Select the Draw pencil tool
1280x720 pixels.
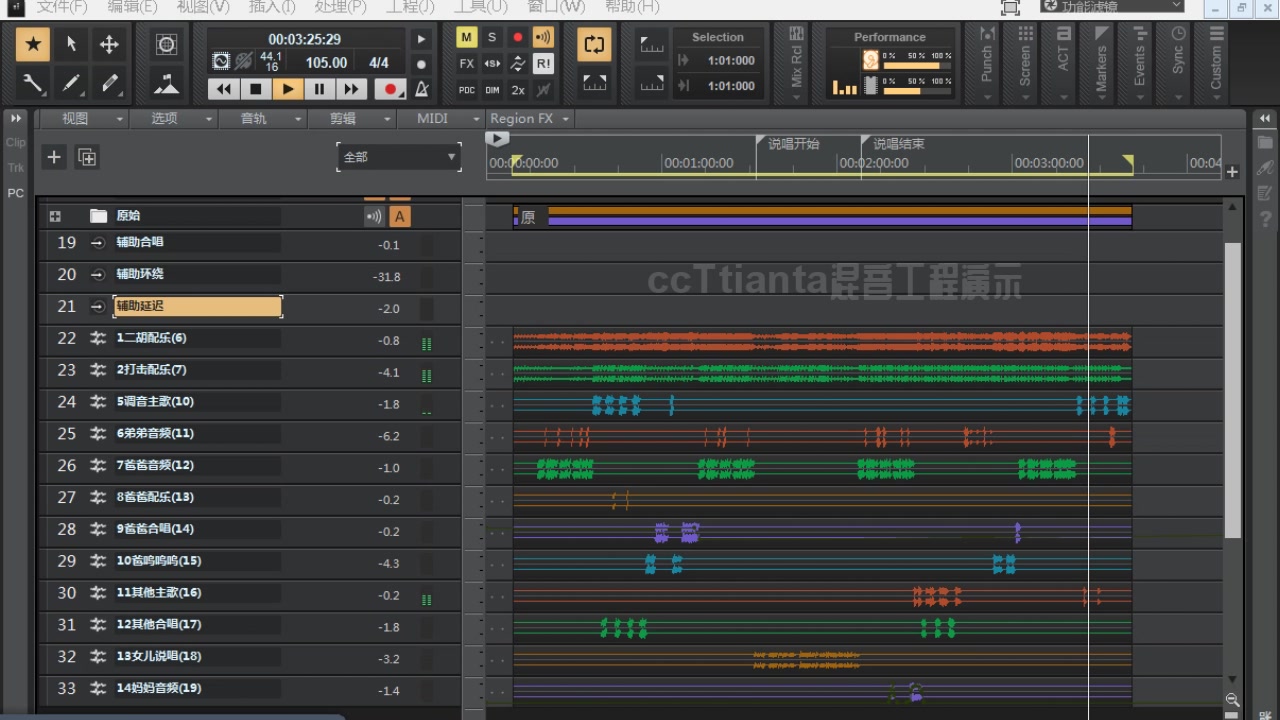tap(71, 83)
